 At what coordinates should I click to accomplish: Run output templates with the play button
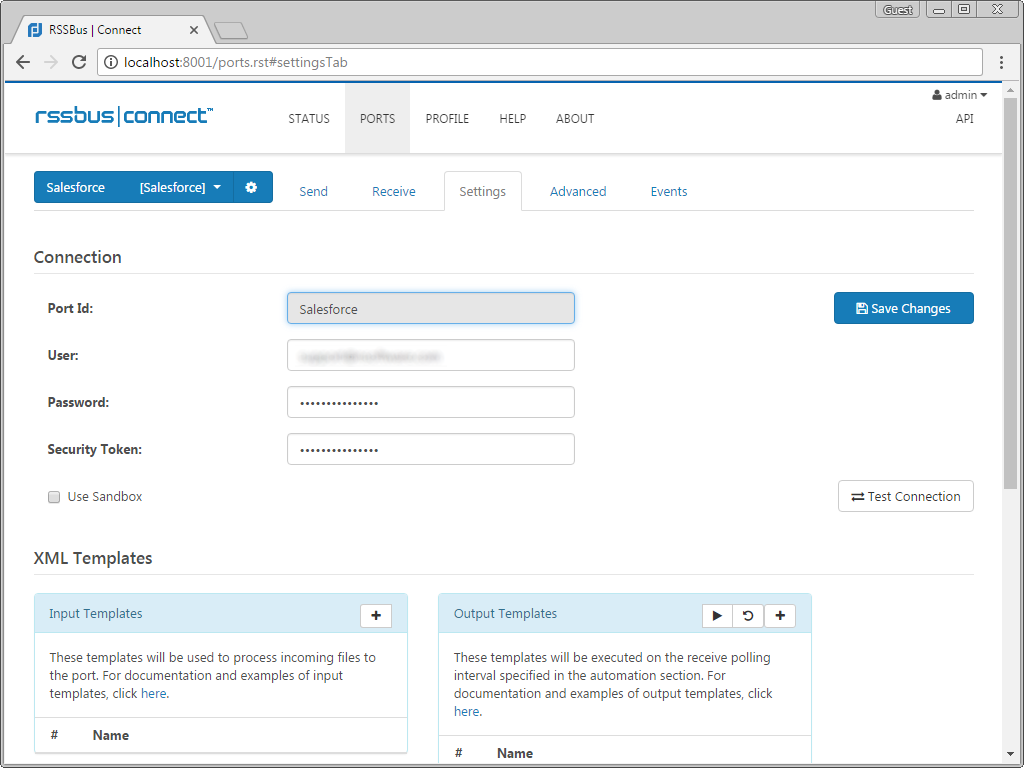click(x=717, y=615)
